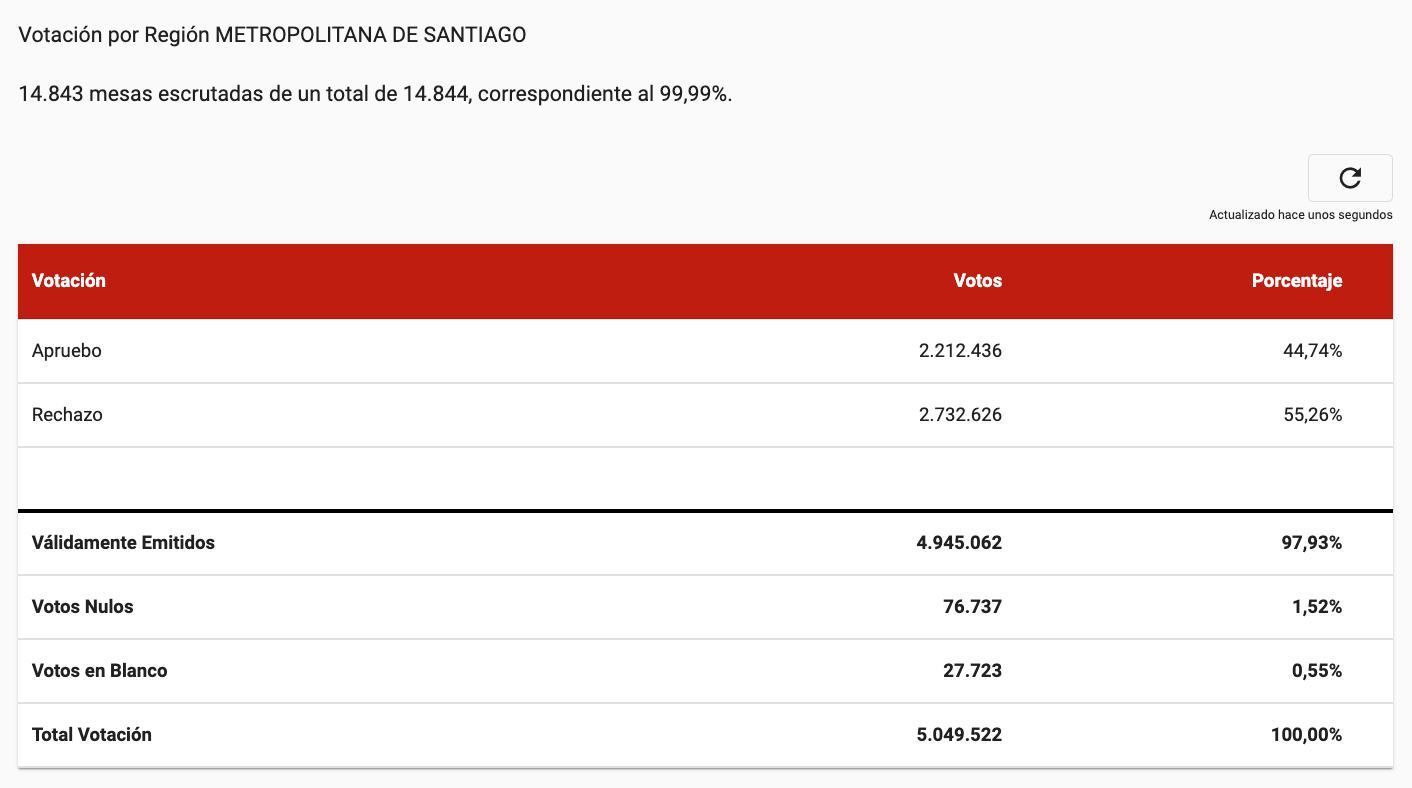Click the Votos en Blanco row label

pyautogui.click(x=100, y=670)
